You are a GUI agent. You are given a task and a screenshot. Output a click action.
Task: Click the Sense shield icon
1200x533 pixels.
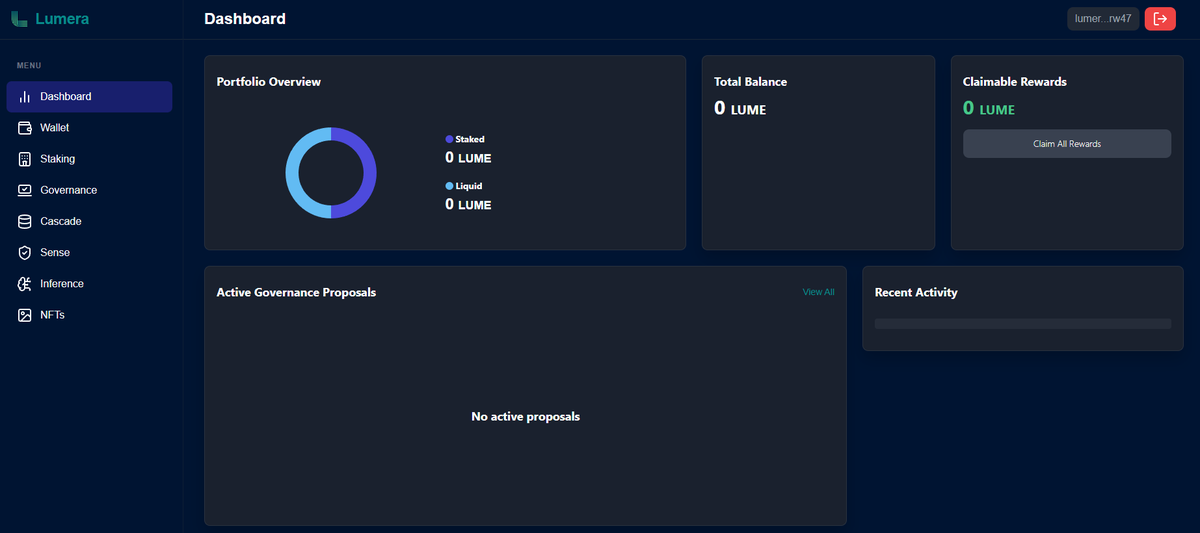[25, 253]
